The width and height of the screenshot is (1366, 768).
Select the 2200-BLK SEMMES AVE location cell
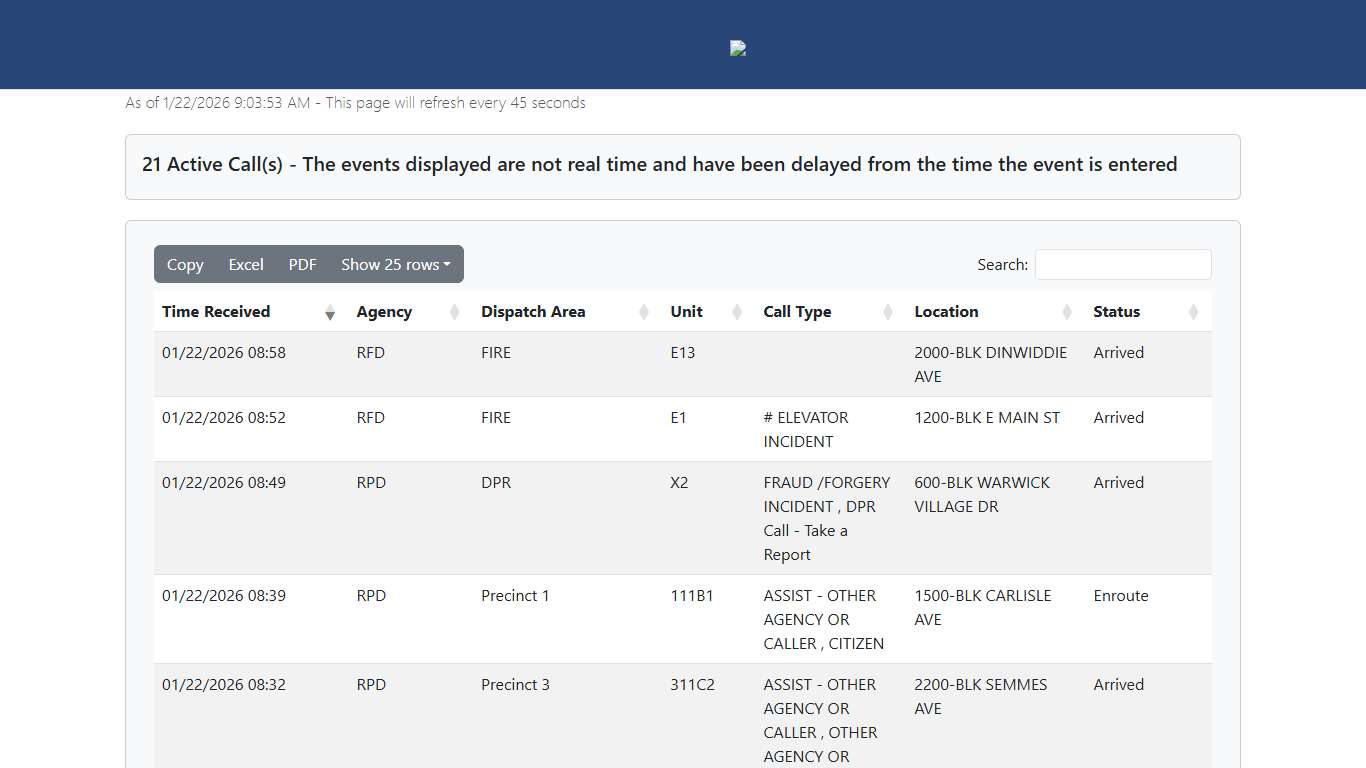coord(980,696)
